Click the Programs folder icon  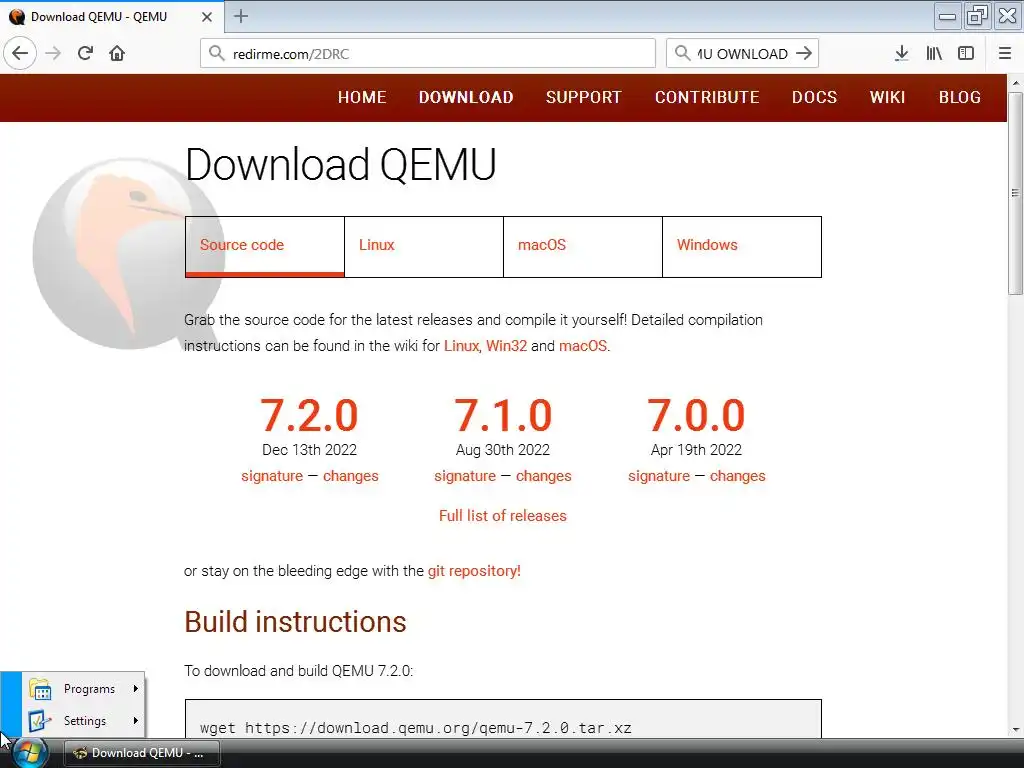coord(40,689)
